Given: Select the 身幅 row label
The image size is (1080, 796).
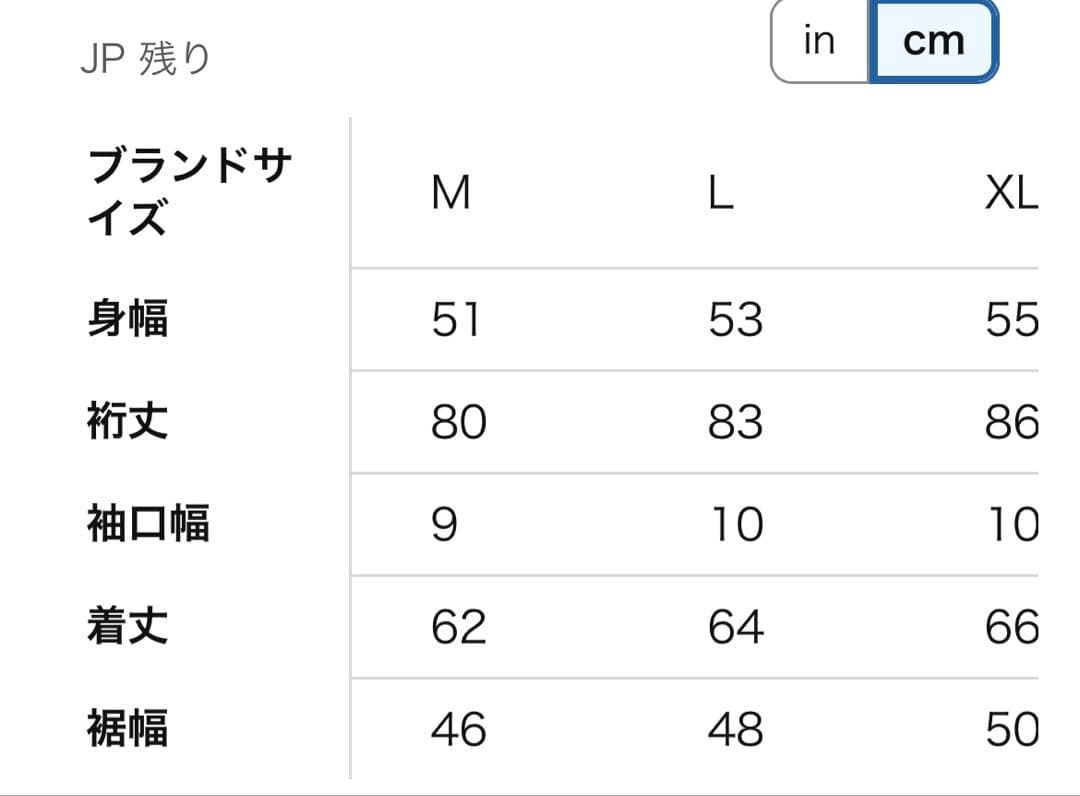Looking at the screenshot, I should (125, 320).
